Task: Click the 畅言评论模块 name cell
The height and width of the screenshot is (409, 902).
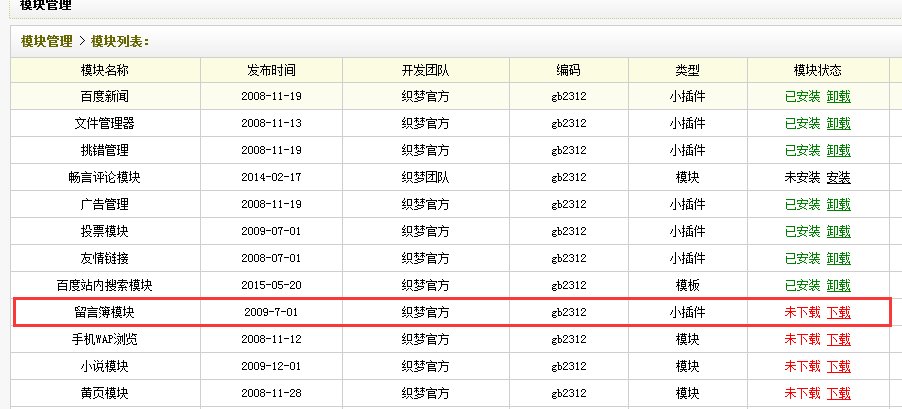Action: (104, 178)
